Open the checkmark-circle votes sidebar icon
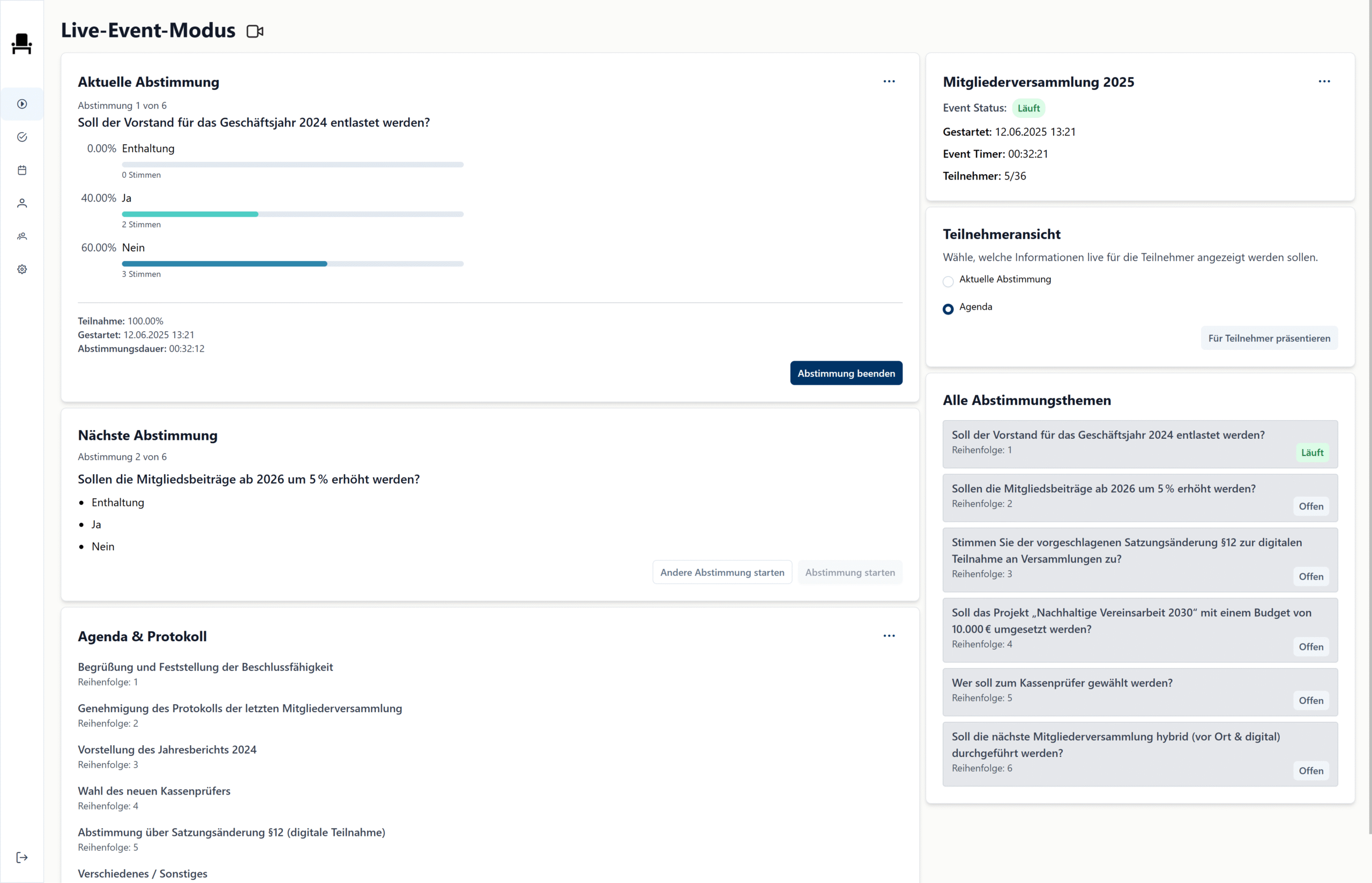Screen dimensions: 1372x883 coord(22,137)
